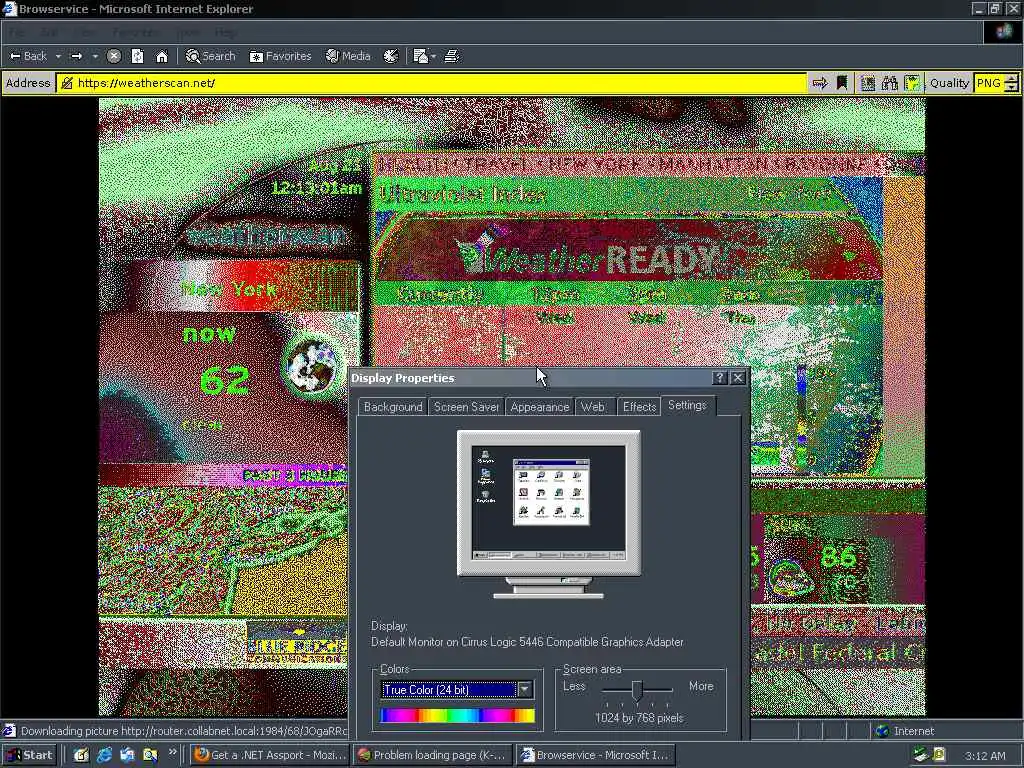1024x768 pixels.
Task: Launch Outlook Express from Quick Launch
Action: [127, 755]
